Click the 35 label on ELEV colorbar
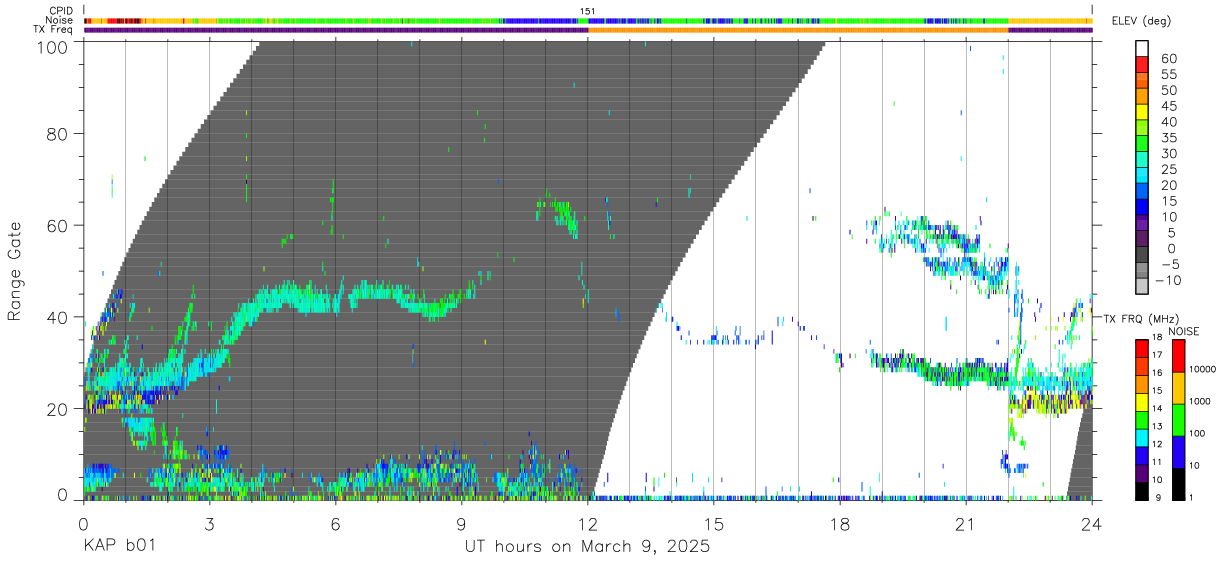Viewport: 1228px width, 567px height. click(x=1168, y=138)
